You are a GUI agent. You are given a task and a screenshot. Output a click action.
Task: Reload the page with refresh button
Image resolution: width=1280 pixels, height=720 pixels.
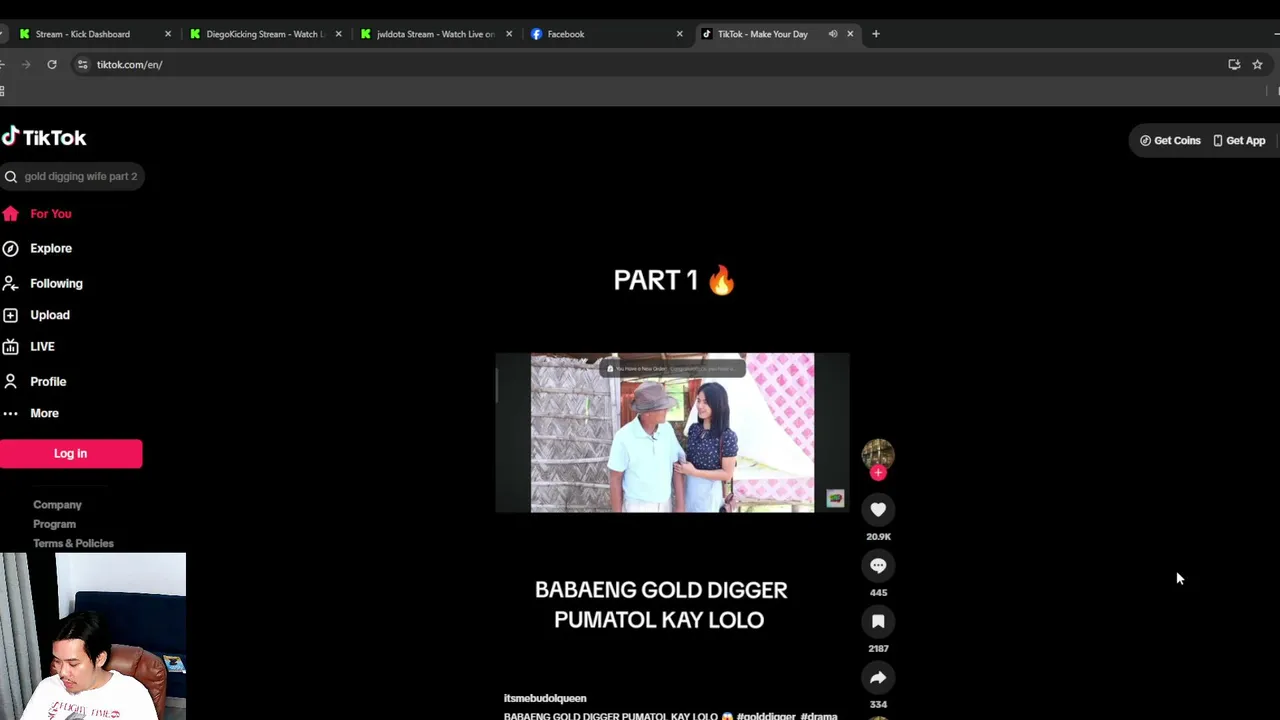[52, 65]
